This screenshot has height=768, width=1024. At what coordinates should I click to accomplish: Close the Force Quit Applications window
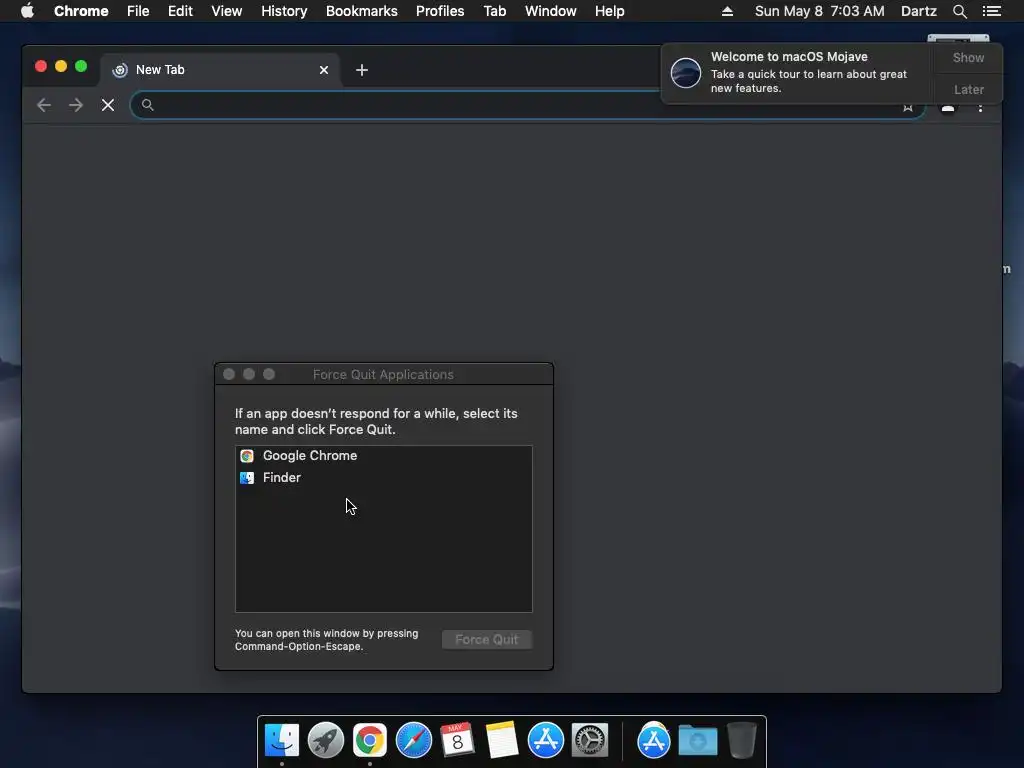(229, 374)
